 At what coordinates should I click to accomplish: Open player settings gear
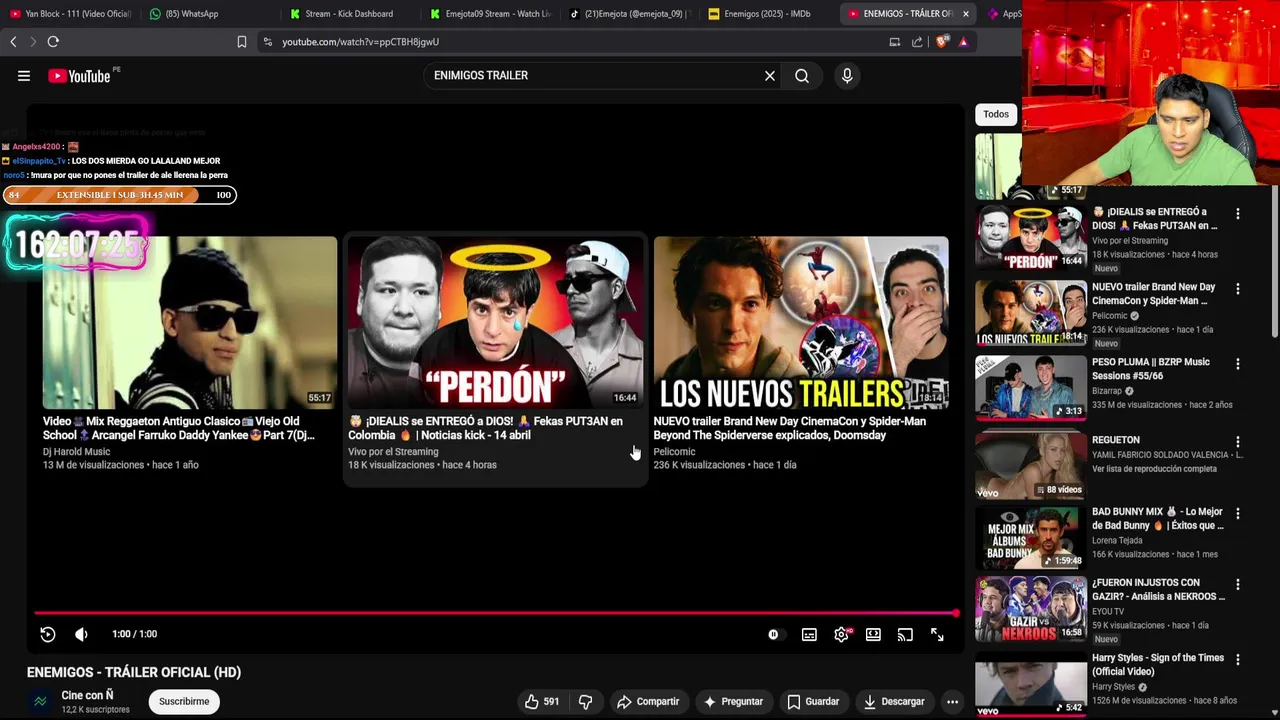coord(841,634)
